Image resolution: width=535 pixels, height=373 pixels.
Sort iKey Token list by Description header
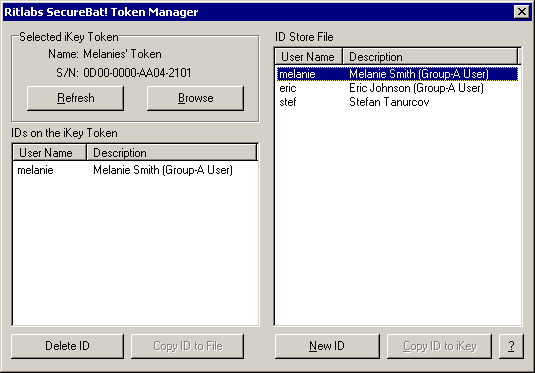[172, 153]
